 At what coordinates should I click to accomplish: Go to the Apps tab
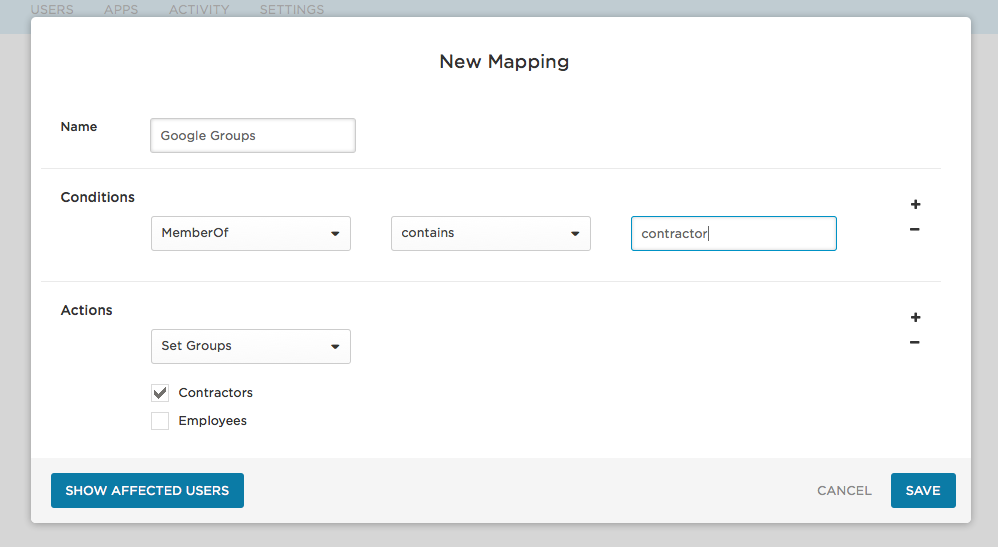click(x=121, y=10)
